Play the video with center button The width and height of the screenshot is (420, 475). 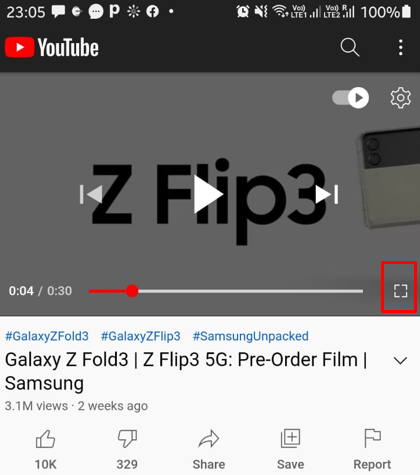coord(208,194)
